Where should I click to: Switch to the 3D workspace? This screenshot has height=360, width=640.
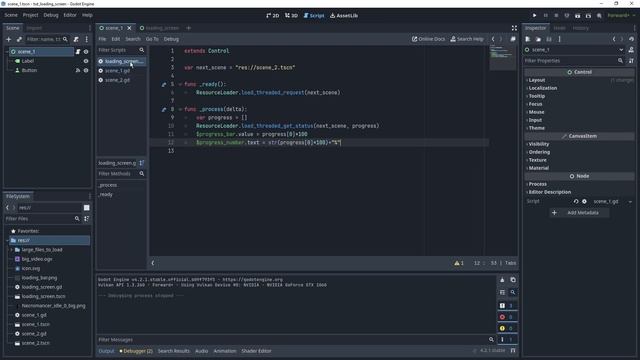[x=291, y=16]
